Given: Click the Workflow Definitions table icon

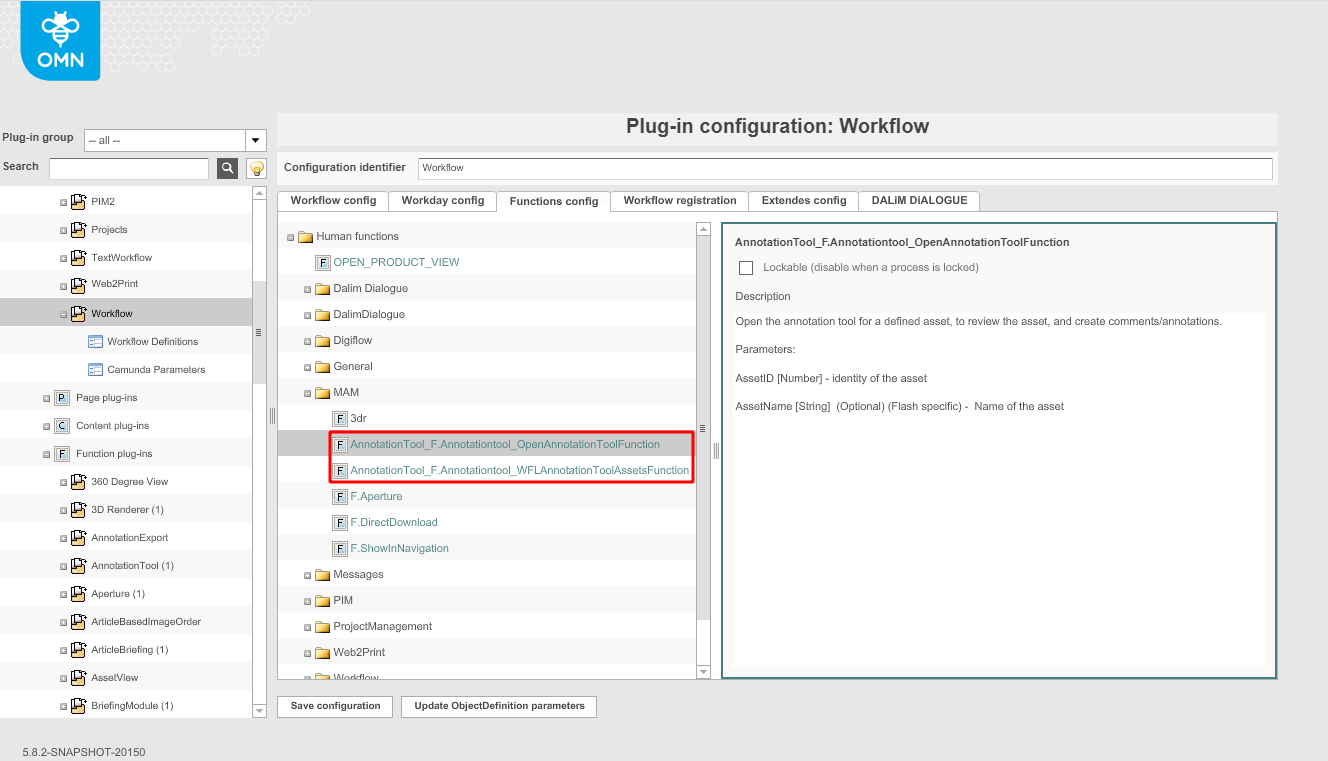Looking at the screenshot, I should tap(96, 341).
